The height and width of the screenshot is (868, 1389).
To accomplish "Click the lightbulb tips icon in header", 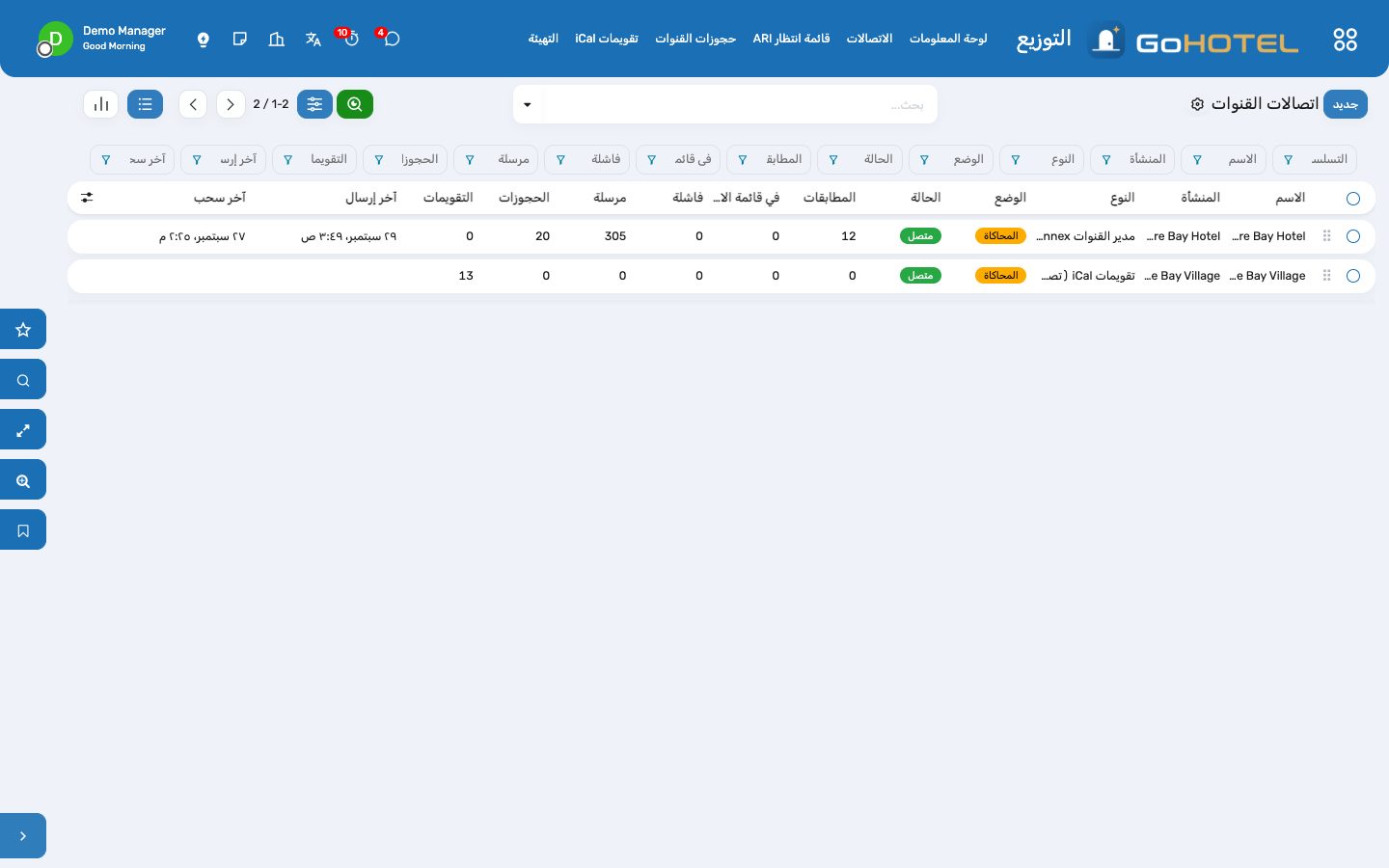I will pyautogui.click(x=204, y=40).
